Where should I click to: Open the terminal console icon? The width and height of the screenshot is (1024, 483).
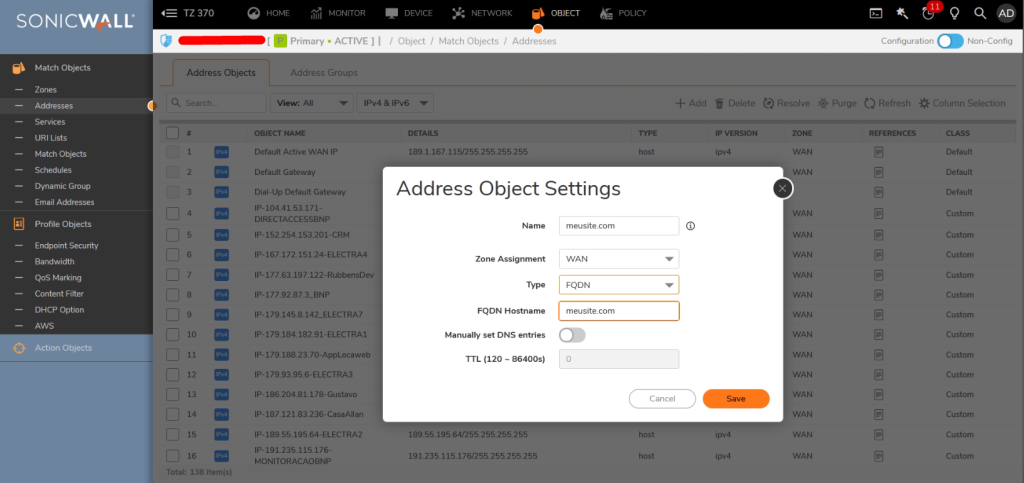pyautogui.click(x=876, y=13)
